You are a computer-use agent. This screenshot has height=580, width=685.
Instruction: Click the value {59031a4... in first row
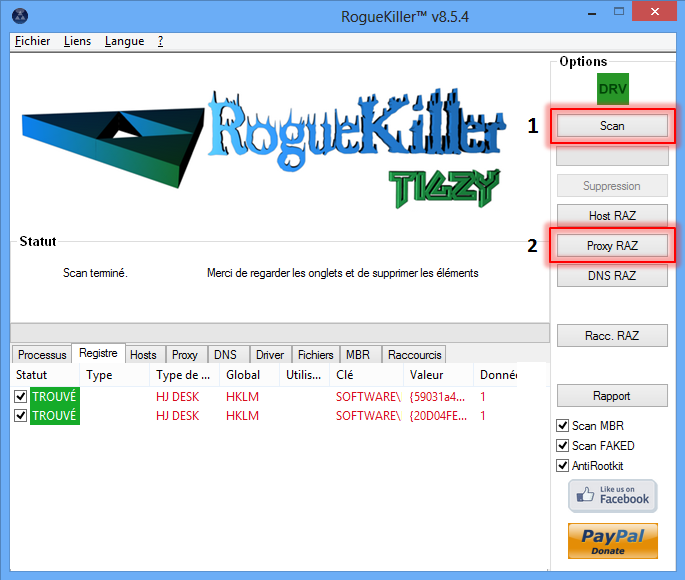[437, 397]
